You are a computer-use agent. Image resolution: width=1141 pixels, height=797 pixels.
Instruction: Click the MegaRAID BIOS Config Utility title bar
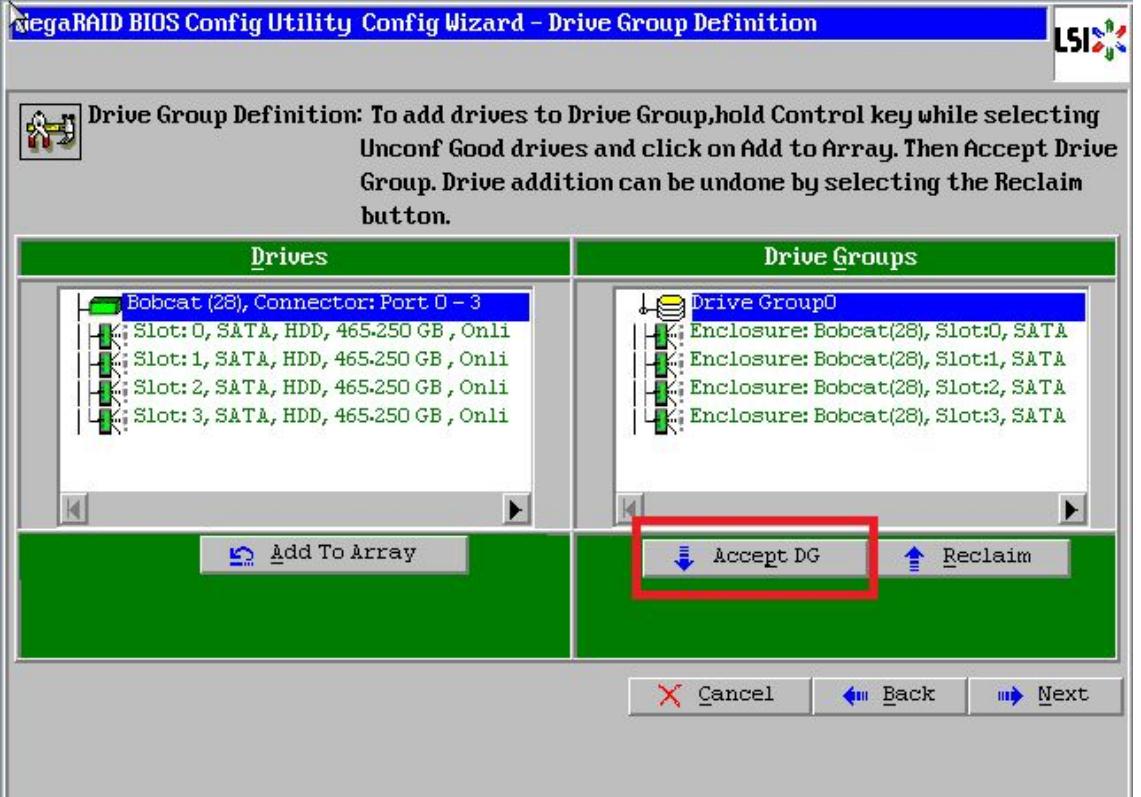coord(528,23)
